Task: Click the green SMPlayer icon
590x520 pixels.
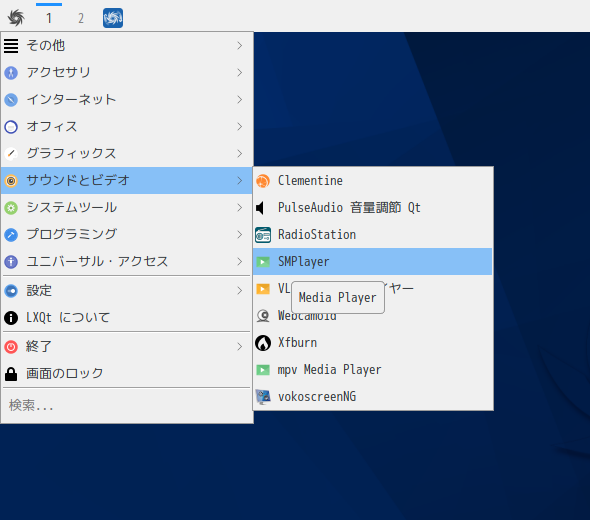Action: coord(263,262)
